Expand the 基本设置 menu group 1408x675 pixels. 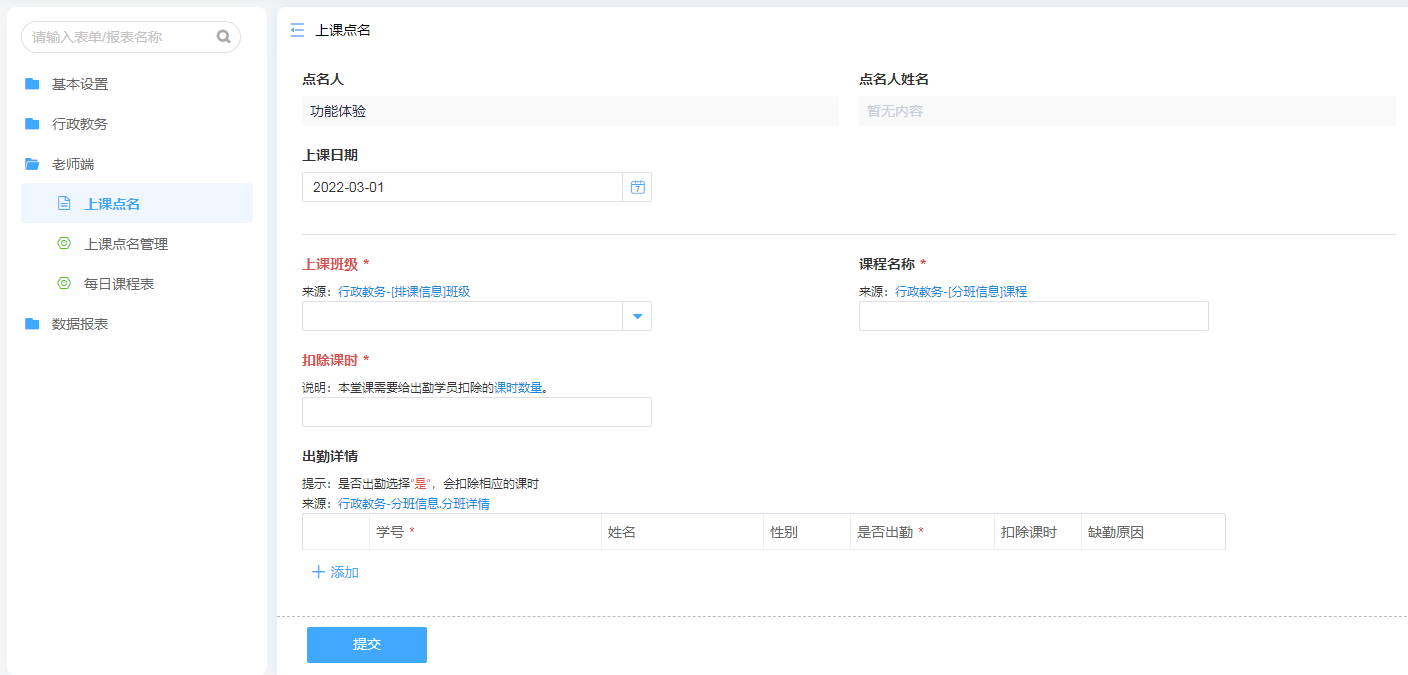pyautogui.click(x=80, y=84)
